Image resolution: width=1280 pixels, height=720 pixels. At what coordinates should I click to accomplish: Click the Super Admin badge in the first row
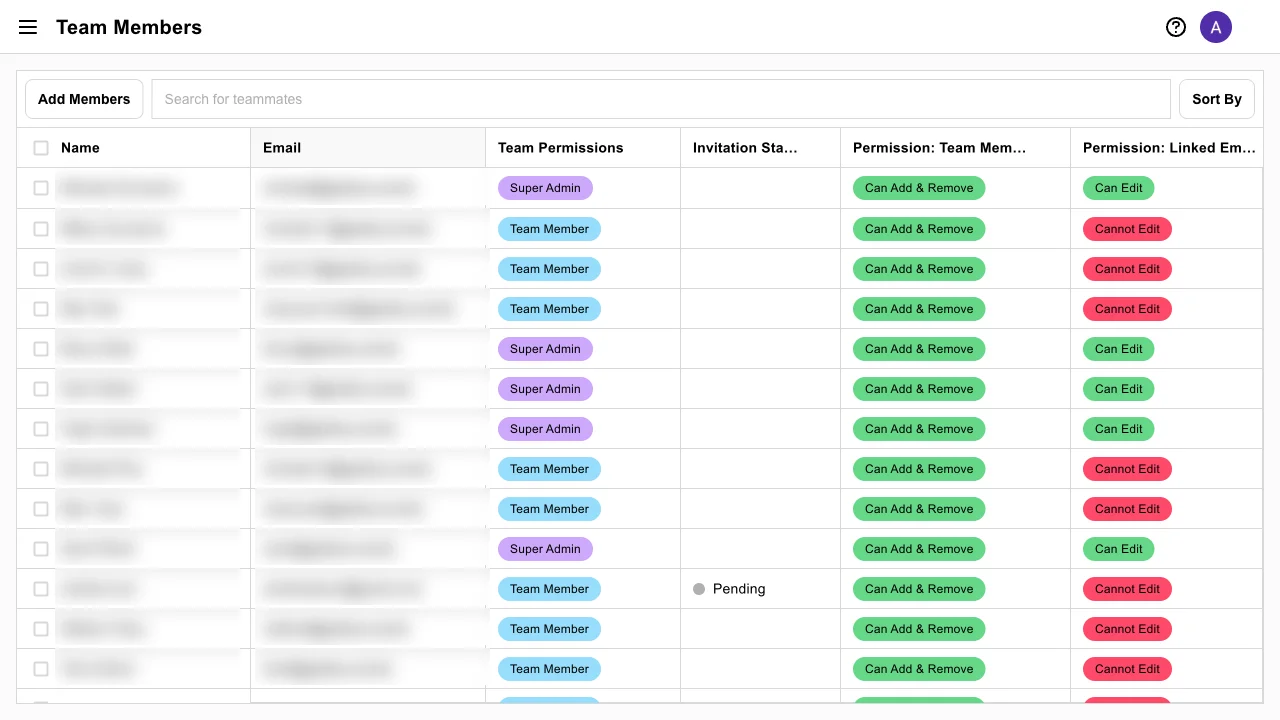(x=545, y=188)
